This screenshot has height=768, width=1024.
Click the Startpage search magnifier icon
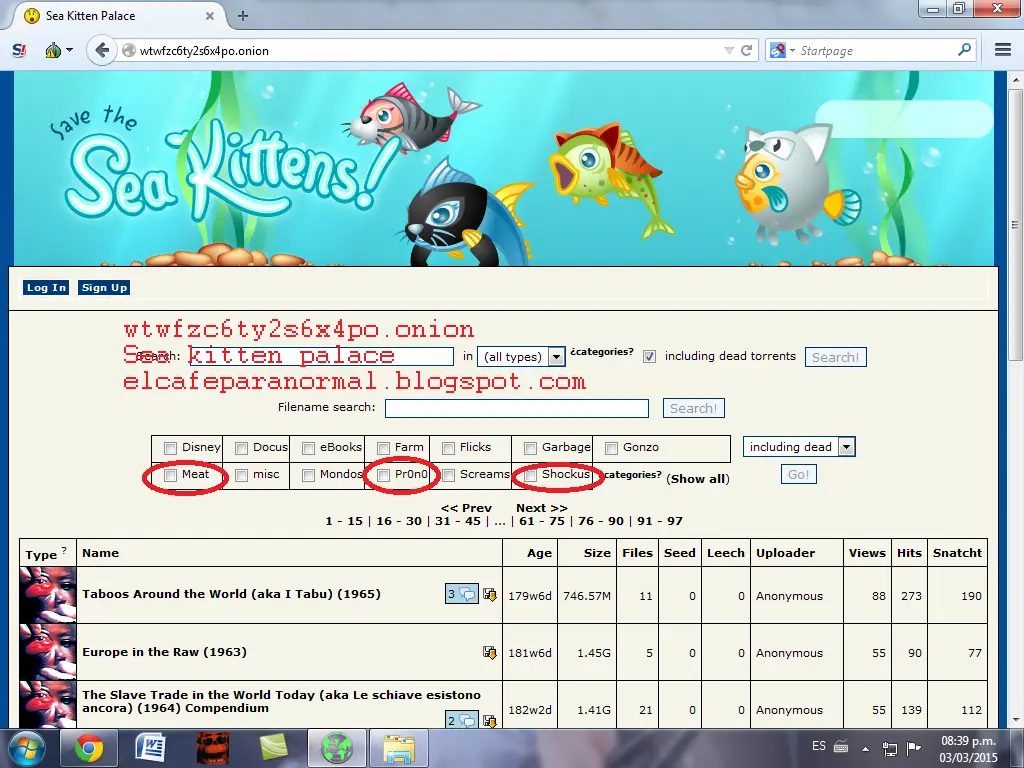[x=964, y=50]
